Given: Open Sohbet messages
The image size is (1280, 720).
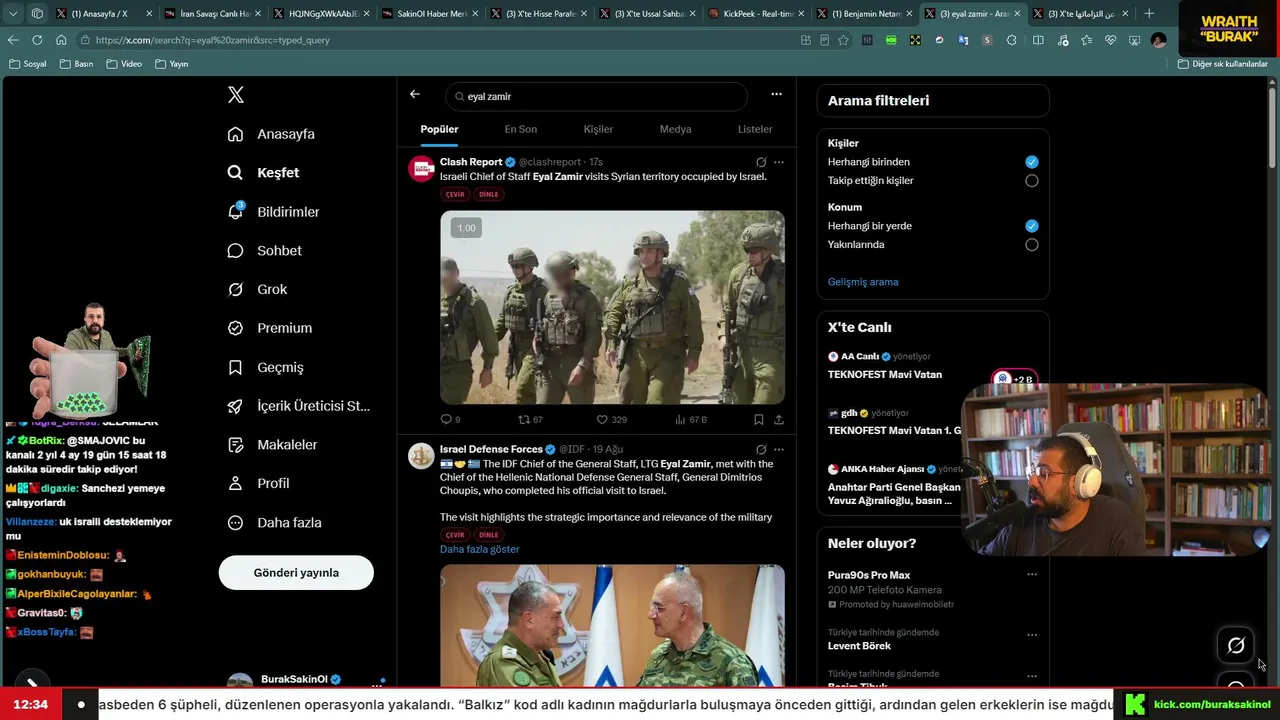Looking at the screenshot, I should point(264,251).
